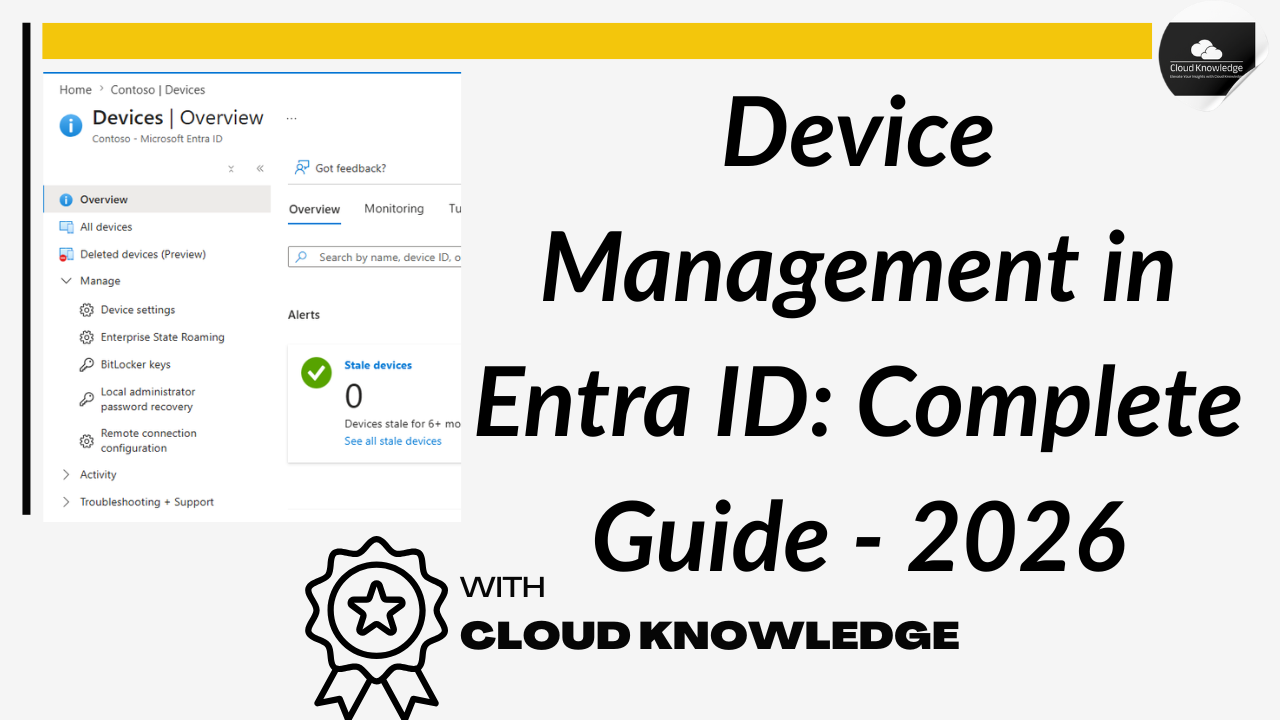Image resolution: width=1280 pixels, height=720 pixels.
Task: Click the All devices icon
Action: pyautogui.click(x=67, y=227)
